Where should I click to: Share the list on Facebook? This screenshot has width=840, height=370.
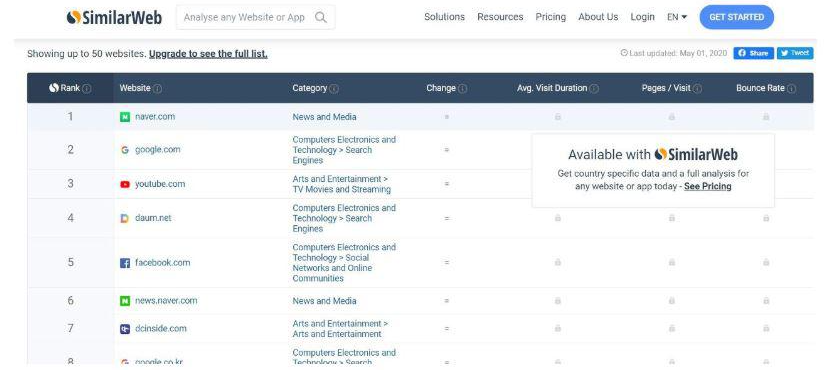tap(754, 53)
